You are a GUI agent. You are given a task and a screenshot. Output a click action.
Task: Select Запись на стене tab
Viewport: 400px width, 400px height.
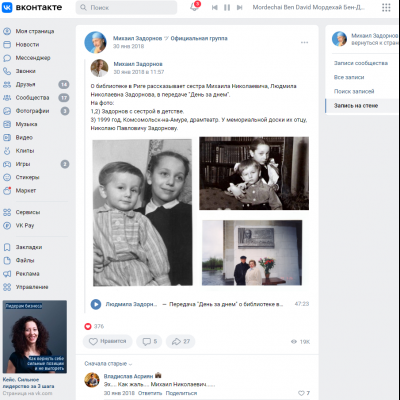(x=362, y=106)
